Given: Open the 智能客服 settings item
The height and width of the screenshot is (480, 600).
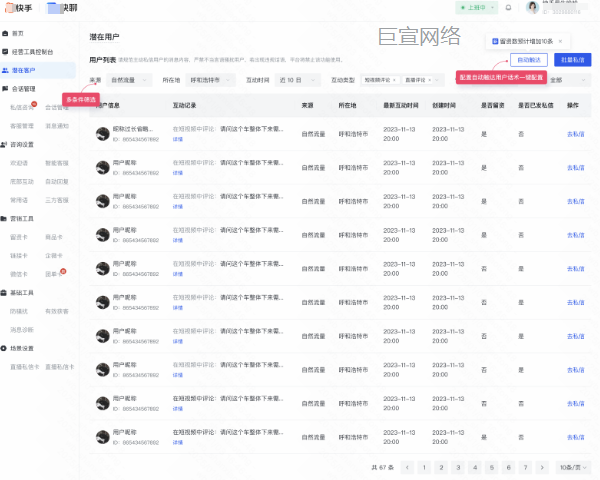Looking at the screenshot, I should pos(57,163).
